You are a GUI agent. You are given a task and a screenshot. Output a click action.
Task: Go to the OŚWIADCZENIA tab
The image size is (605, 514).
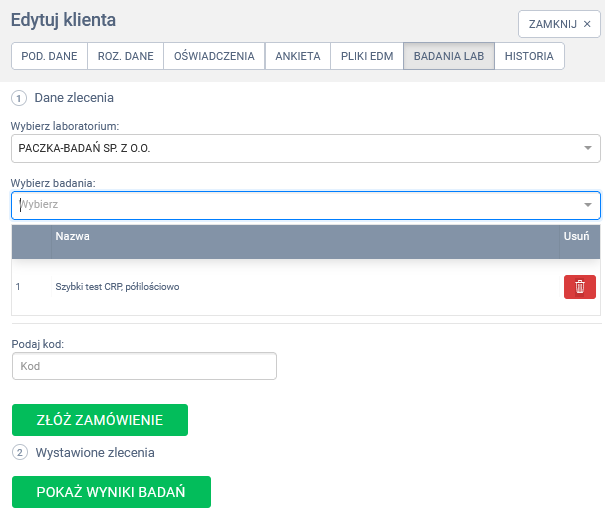pyautogui.click(x=214, y=56)
